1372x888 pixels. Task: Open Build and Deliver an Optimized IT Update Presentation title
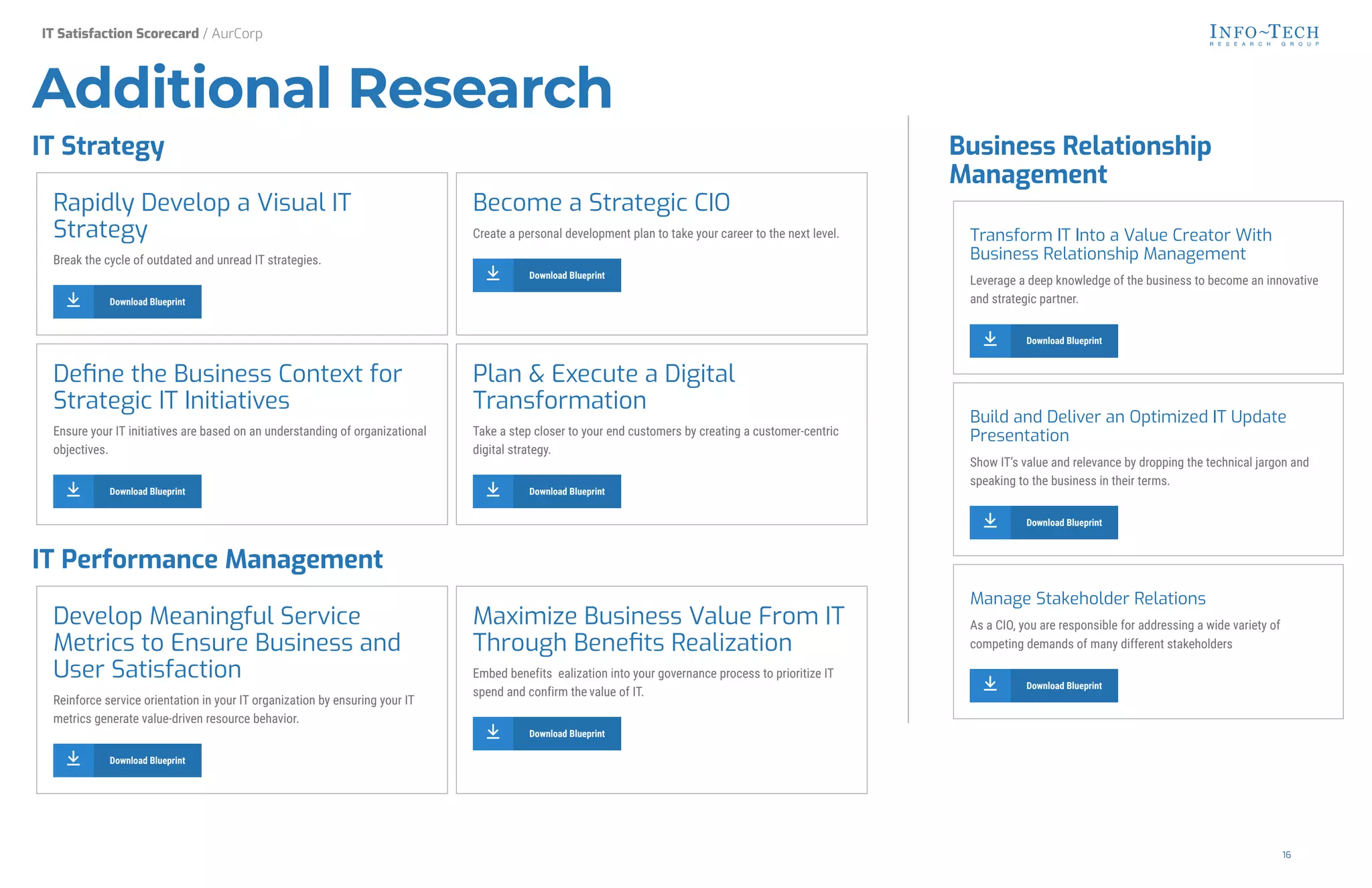tap(1128, 426)
